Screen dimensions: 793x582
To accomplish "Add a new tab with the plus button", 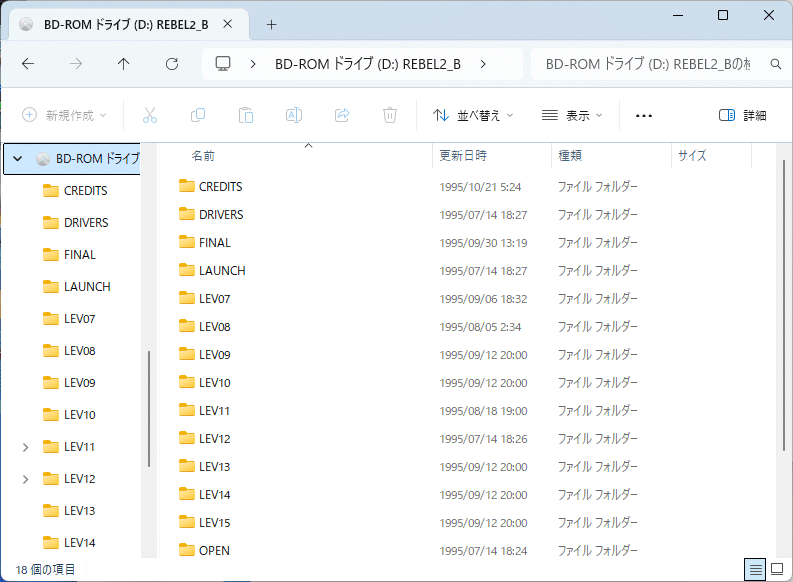I will (x=272, y=24).
